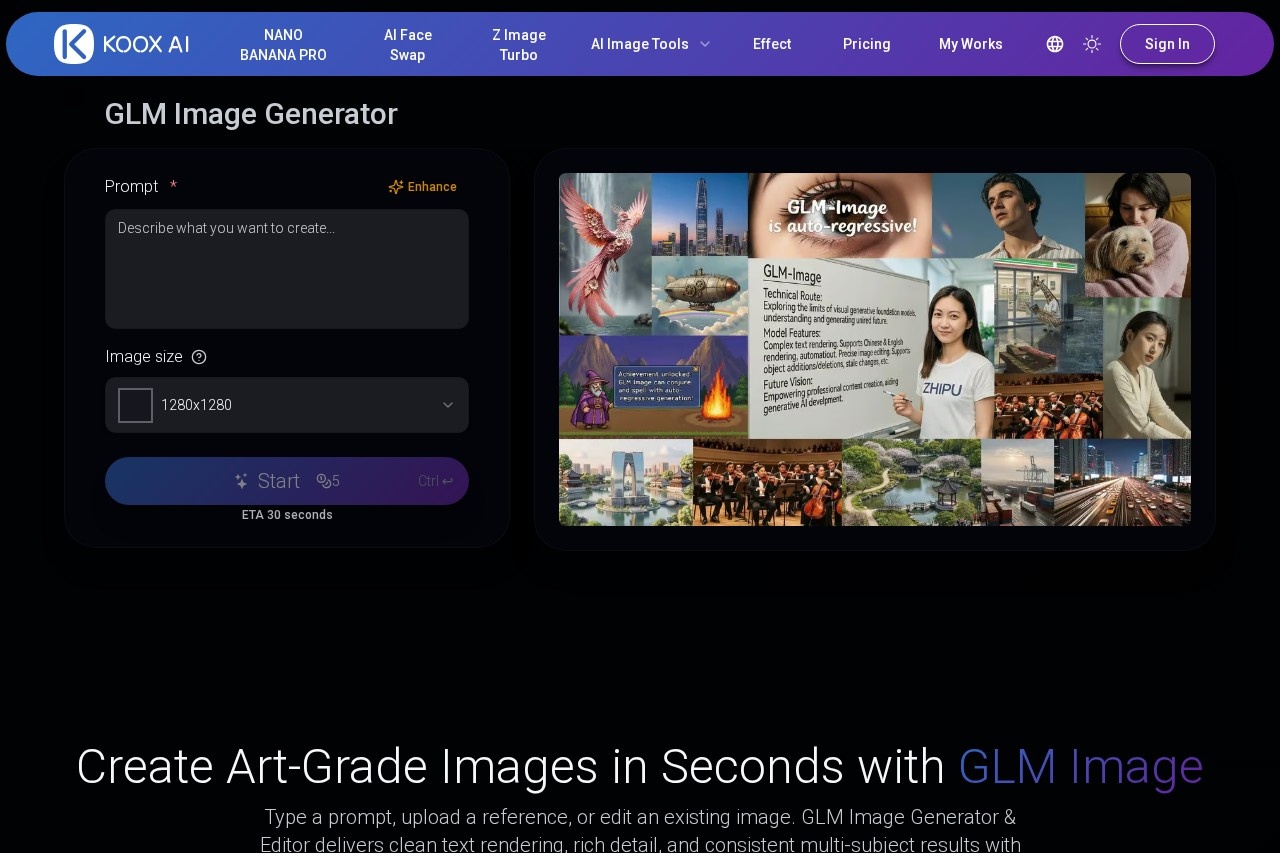Click the square aspect-ratio icon in size selector
1280x853 pixels.
(x=135, y=405)
